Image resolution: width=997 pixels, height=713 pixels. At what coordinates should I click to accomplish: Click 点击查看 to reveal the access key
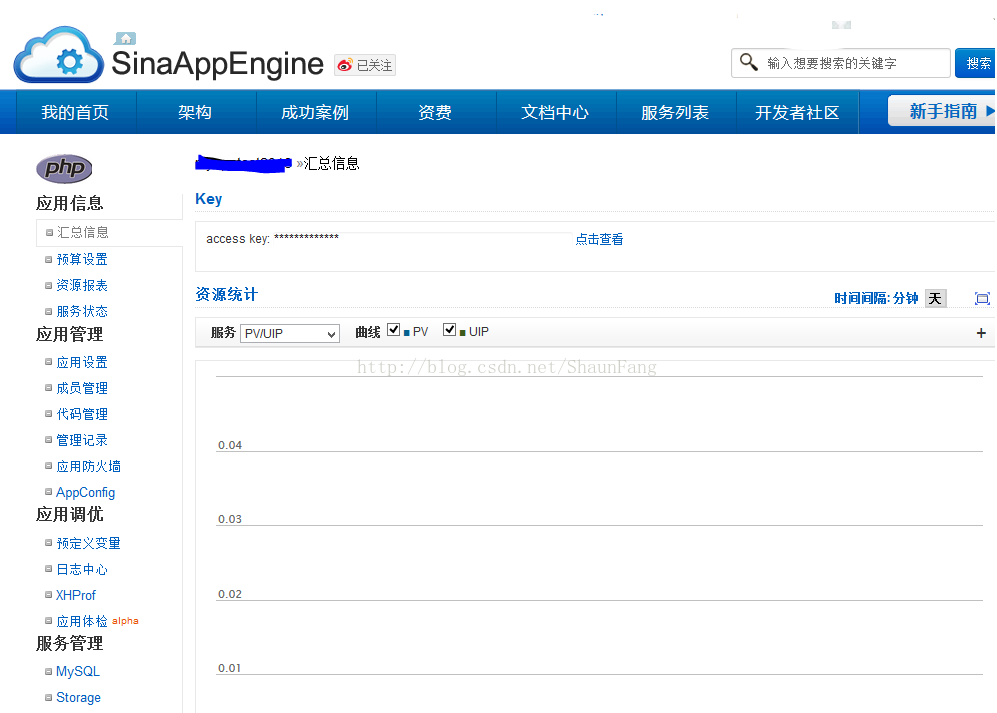599,238
